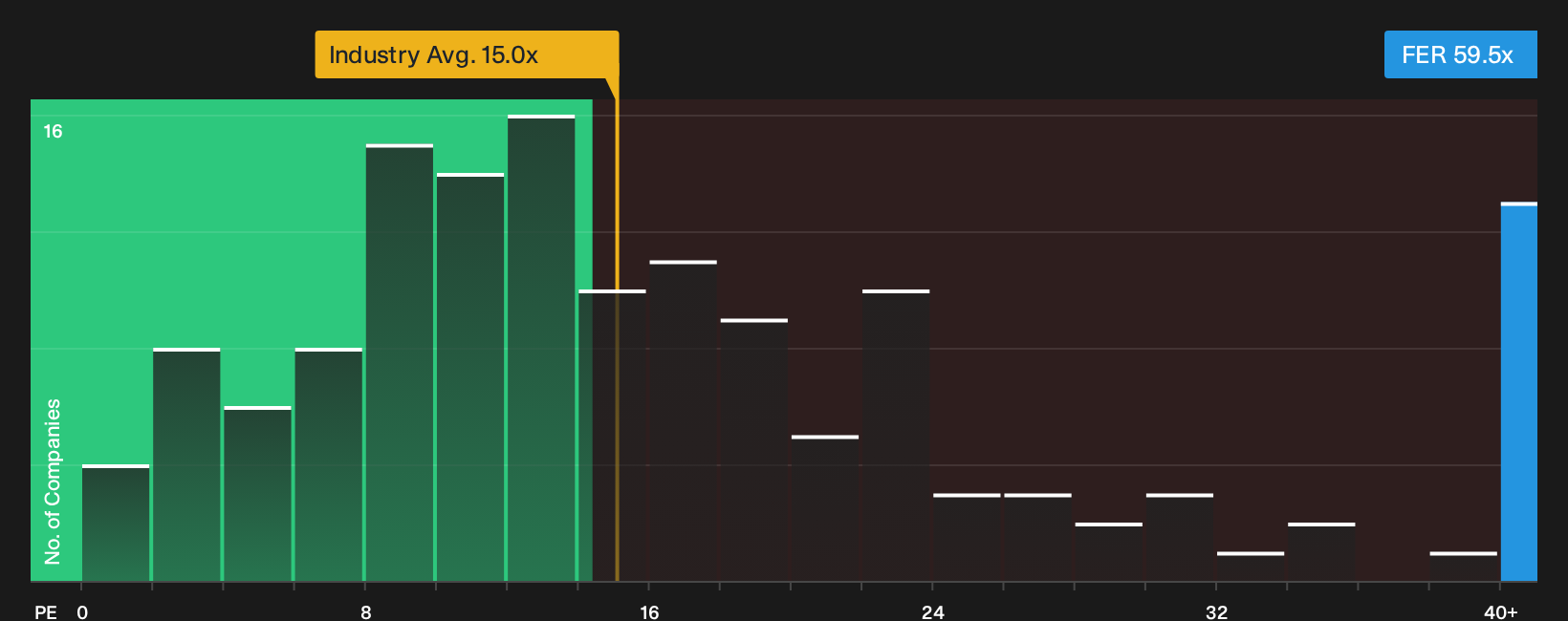Click the tallest bar at PE 12-14
The height and width of the screenshot is (621, 1568).
[x=541, y=348]
